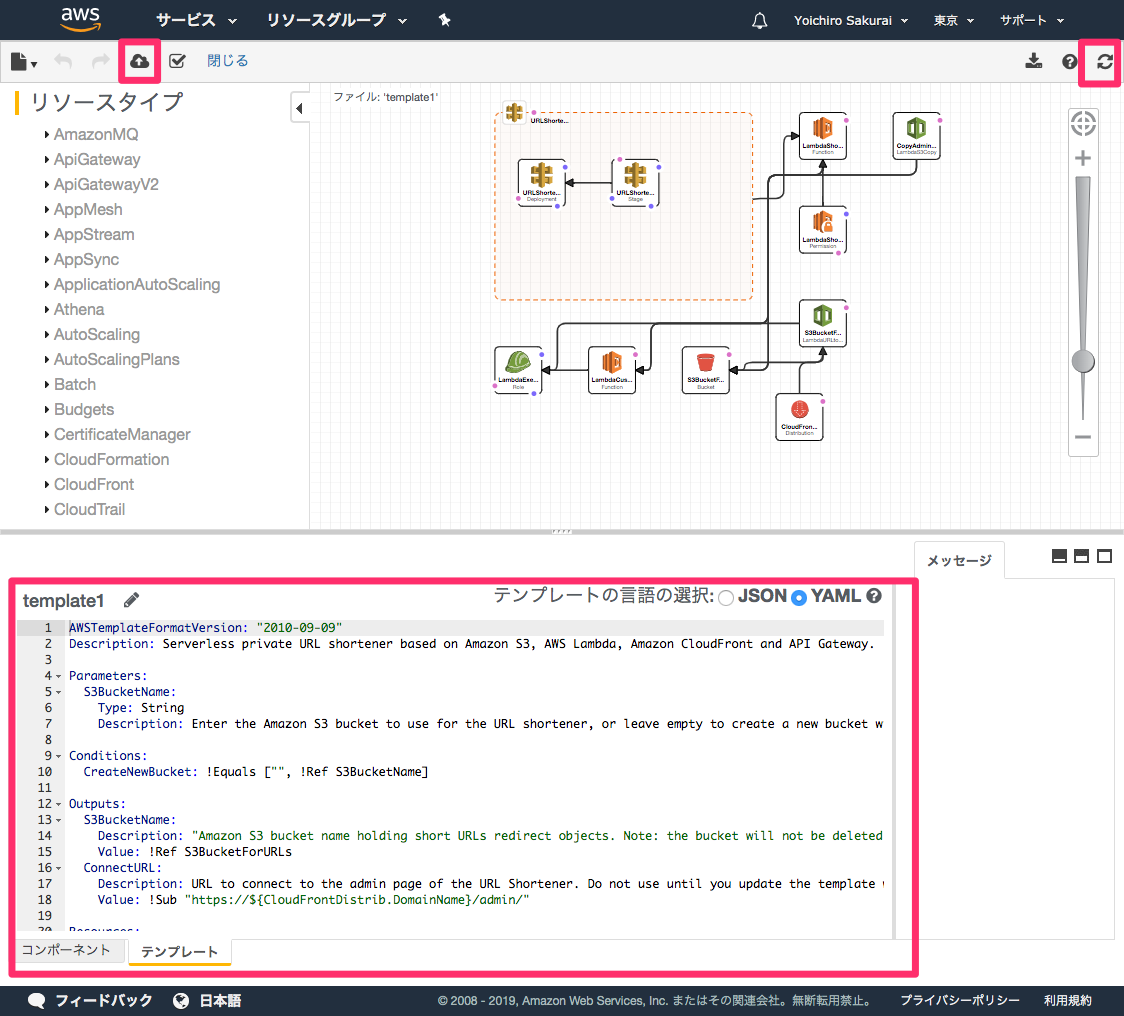
Task: Select the LambdaSho... Permission node
Action: (823, 229)
